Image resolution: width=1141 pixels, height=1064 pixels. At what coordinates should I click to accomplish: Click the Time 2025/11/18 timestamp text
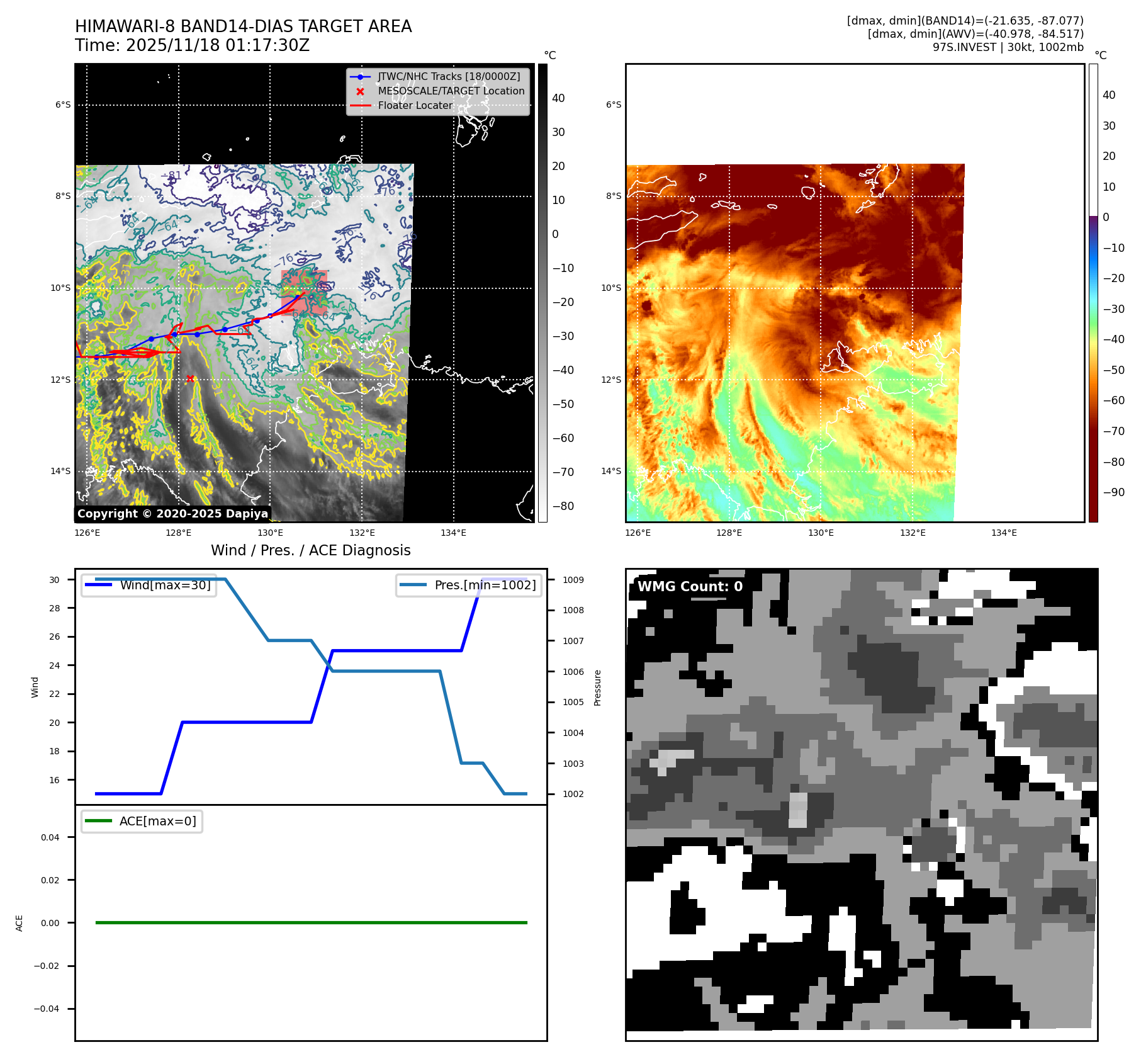click(192, 45)
